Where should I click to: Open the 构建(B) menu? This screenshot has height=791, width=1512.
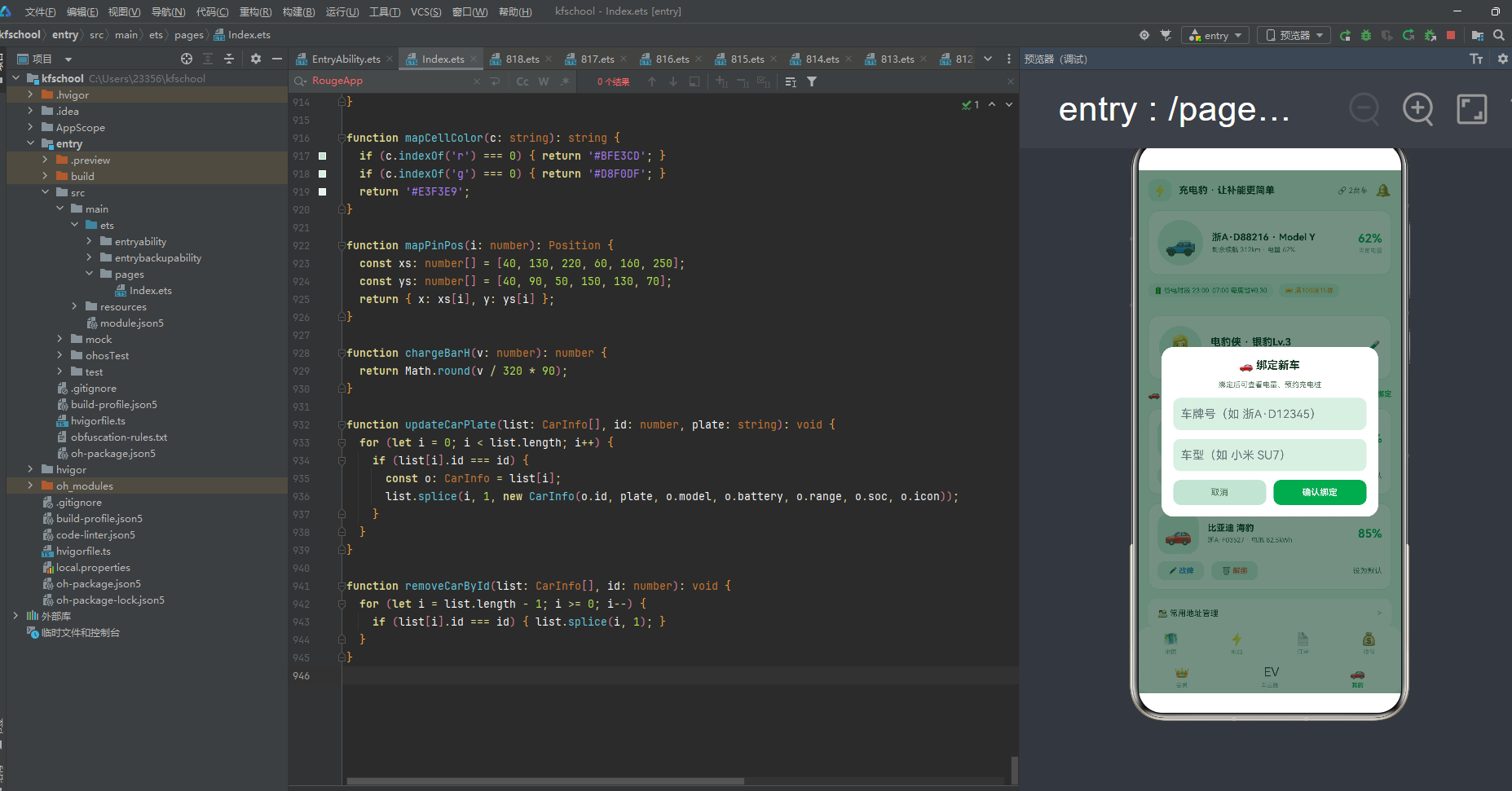pos(298,11)
